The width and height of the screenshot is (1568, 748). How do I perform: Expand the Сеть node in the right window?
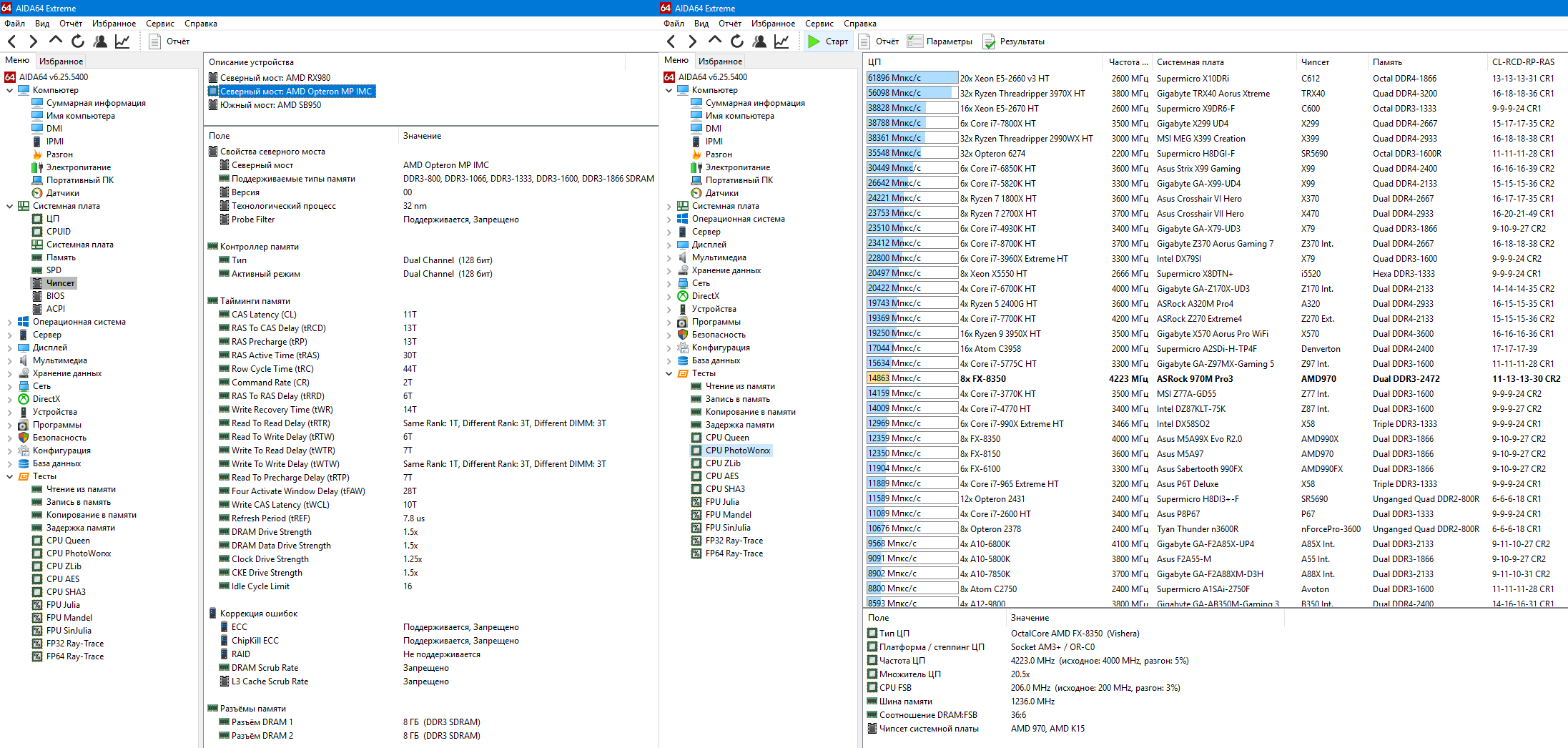click(x=669, y=283)
